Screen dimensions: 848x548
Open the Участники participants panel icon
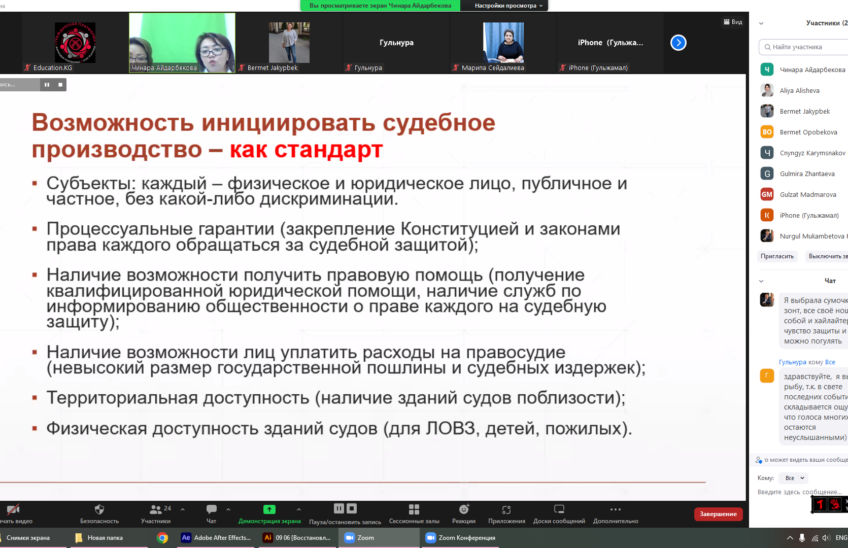click(x=156, y=510)
